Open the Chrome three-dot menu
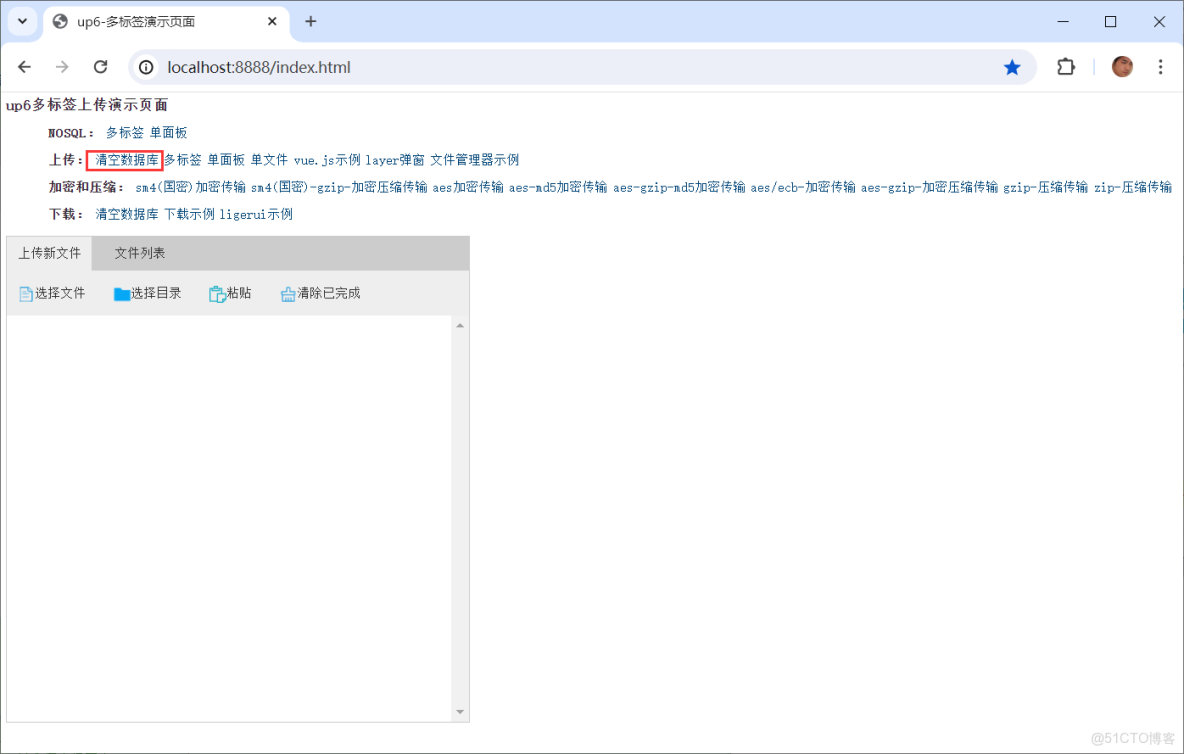Image resolution: width=1184 pixels, height=754 pixels. tap(1161, 66)
